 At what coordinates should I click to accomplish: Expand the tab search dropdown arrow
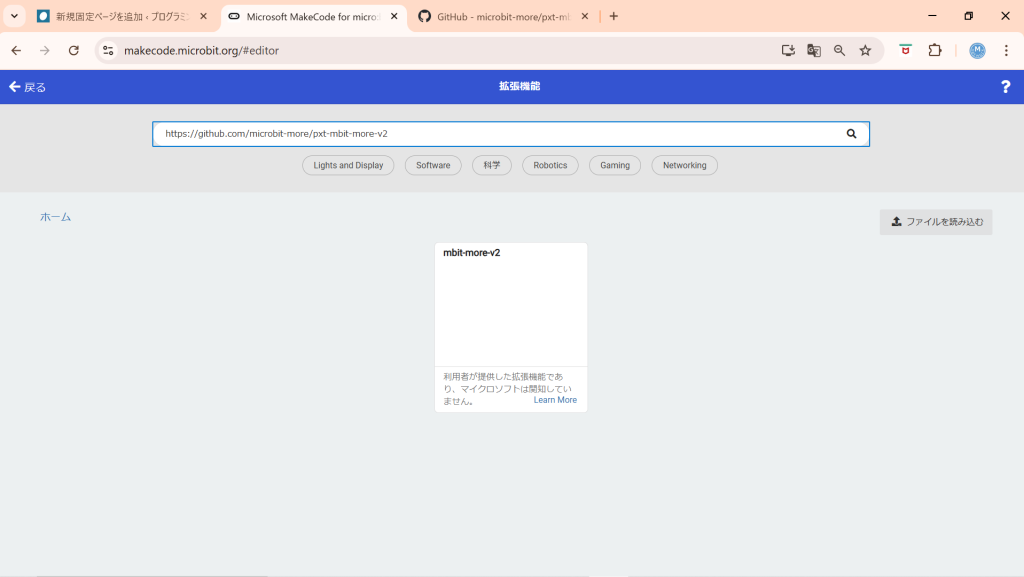tap(15, 16)
